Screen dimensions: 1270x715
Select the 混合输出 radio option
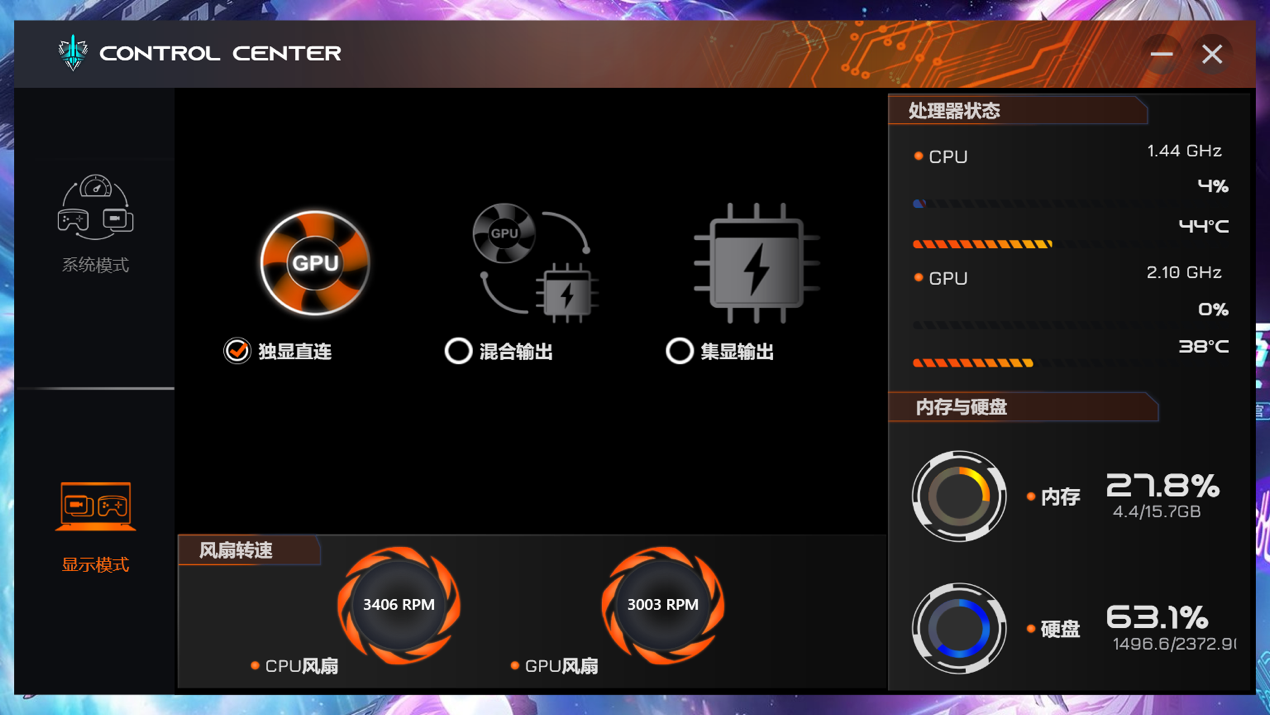pyautogui.click(x=458, y=351)
